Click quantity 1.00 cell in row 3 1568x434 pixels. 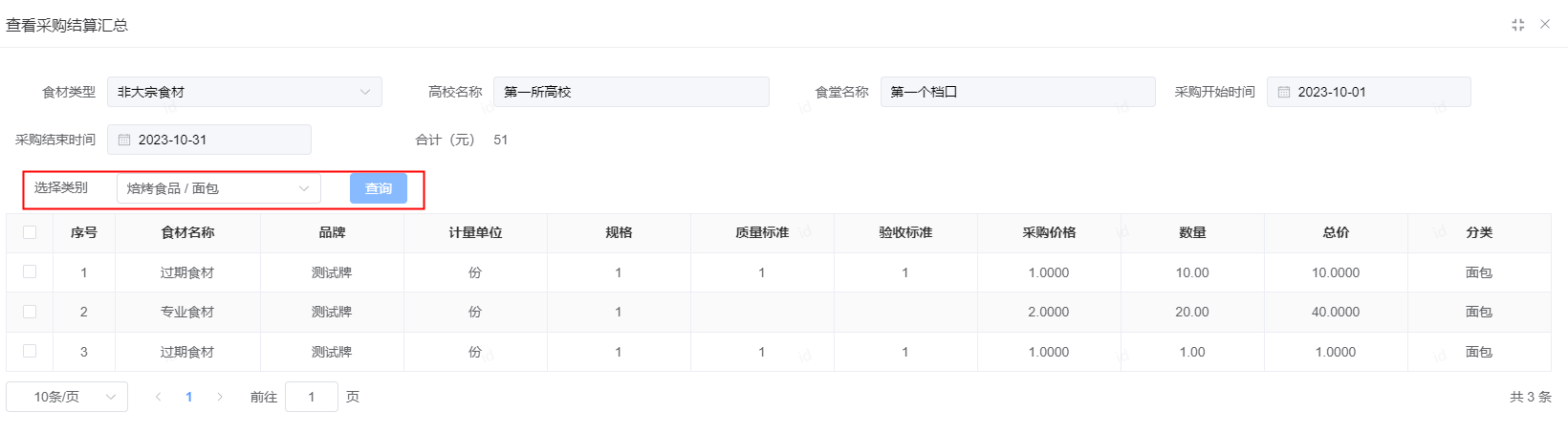(1192, 352)
